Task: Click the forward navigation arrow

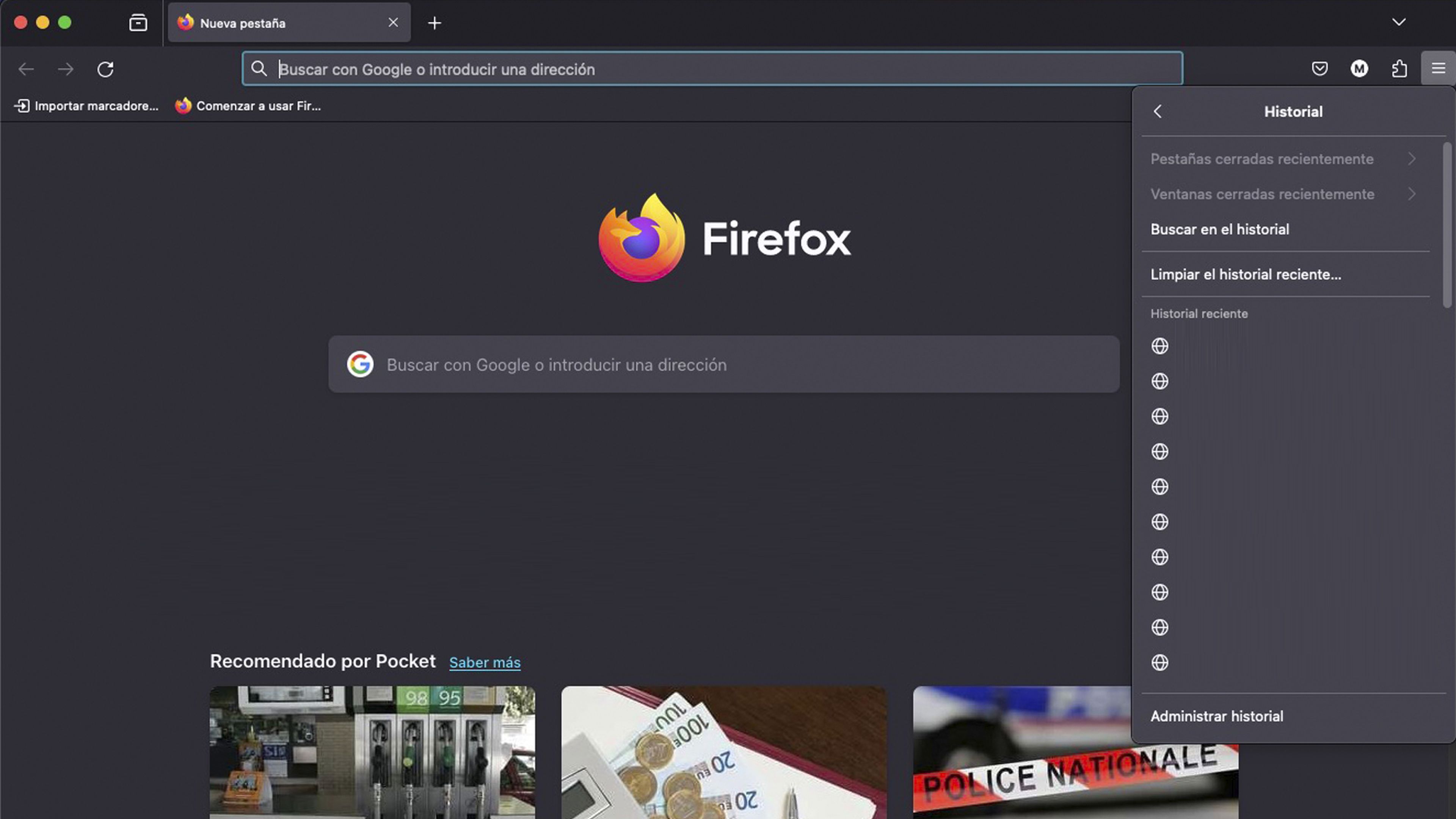Action: click(66, 69)
